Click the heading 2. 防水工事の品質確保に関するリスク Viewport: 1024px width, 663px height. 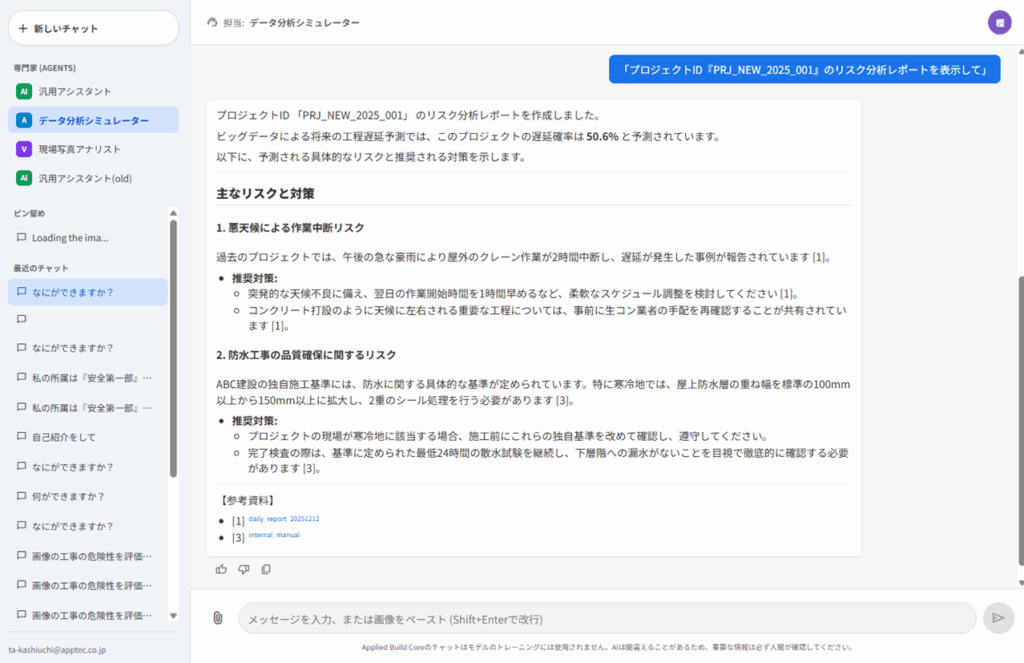coord(306,355)
